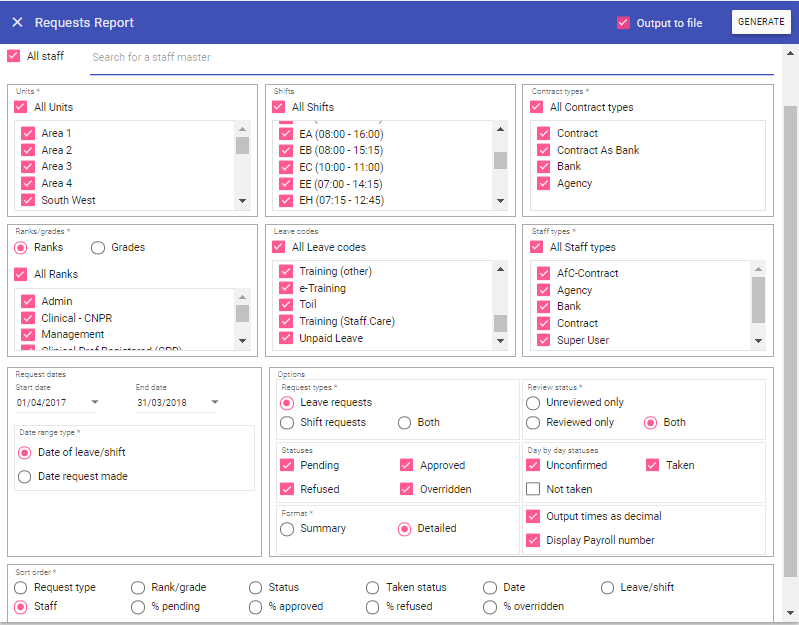Sort by % approved

click(x=257, y=606)
